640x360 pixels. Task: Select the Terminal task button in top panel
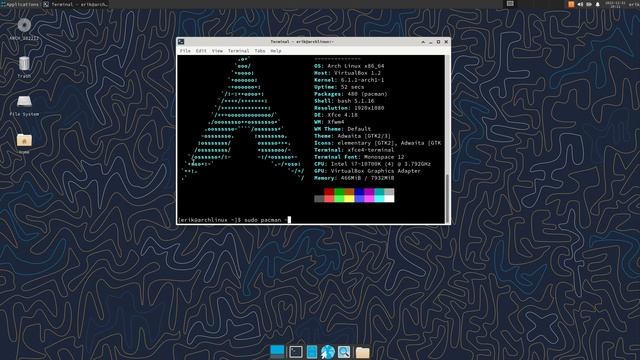tap(76, 4)
